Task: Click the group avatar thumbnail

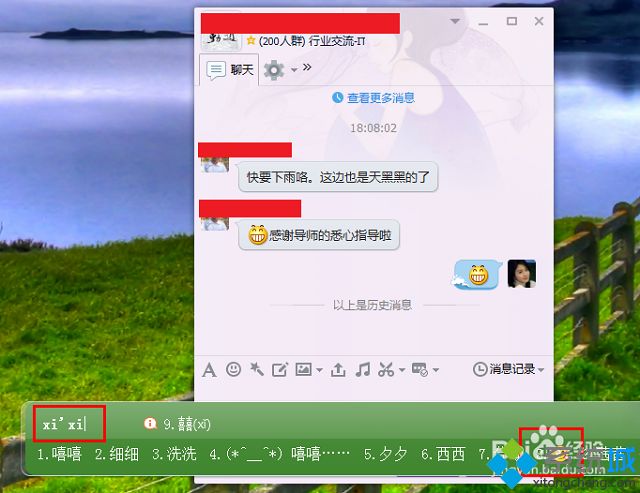Action: [x=220, y=40]
